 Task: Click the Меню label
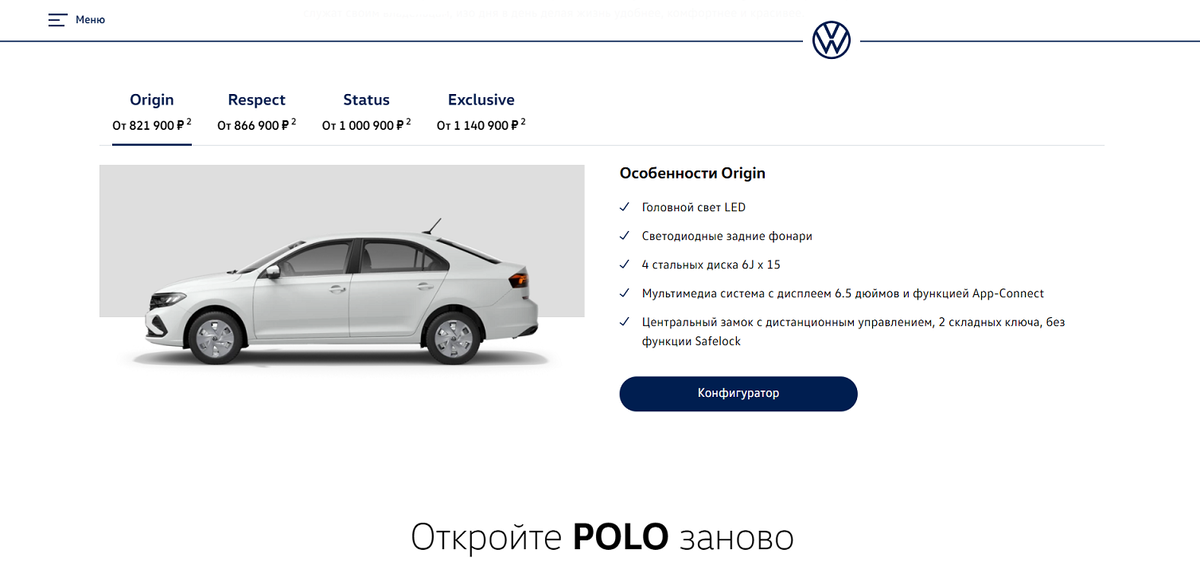(x=90, y=20)
